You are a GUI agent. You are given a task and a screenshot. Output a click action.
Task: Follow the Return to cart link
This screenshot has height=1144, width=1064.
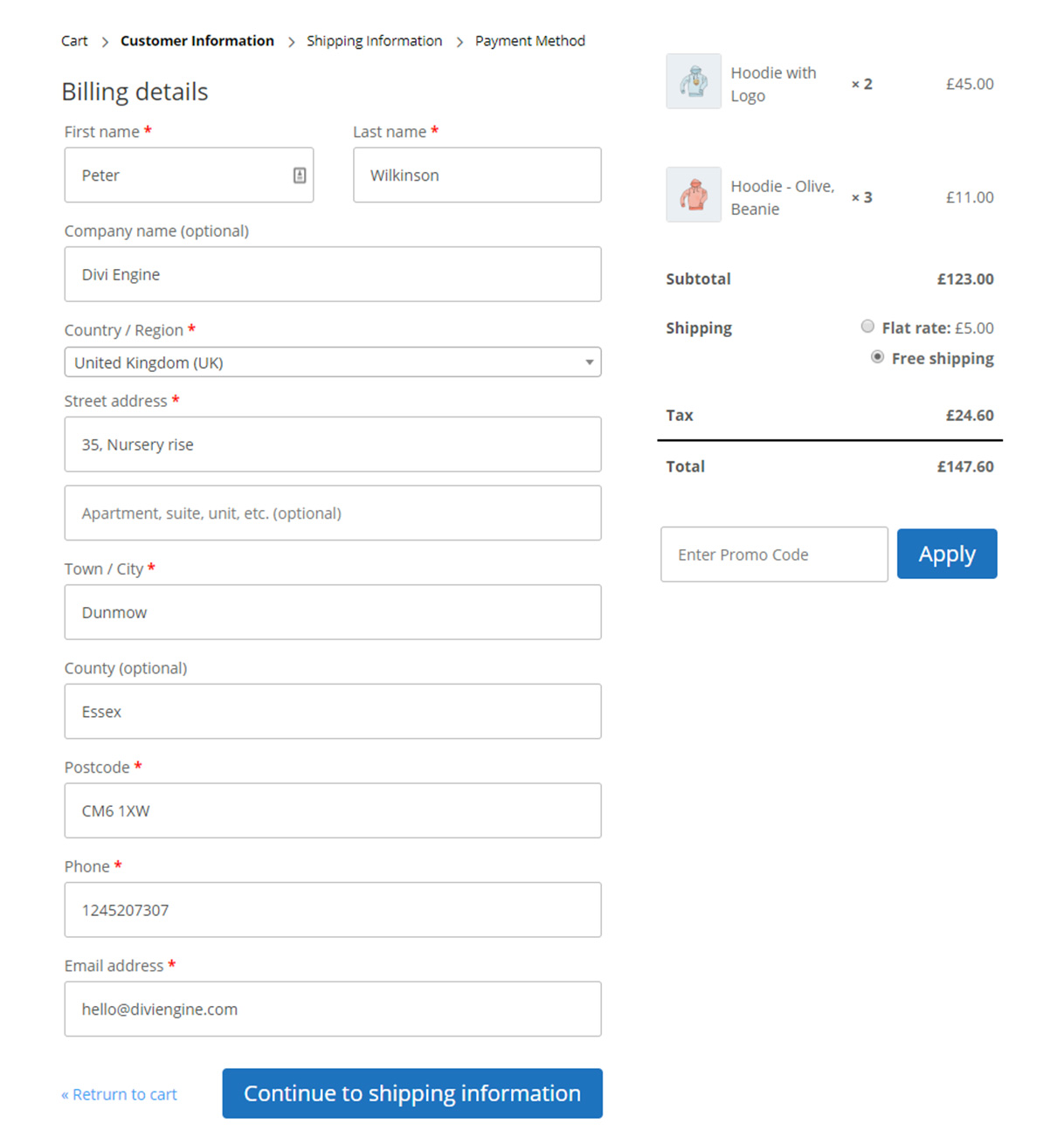(x=119, y=1094)
